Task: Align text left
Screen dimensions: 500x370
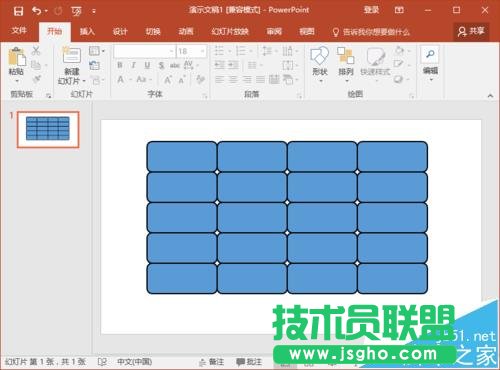Action: point(219,79)
